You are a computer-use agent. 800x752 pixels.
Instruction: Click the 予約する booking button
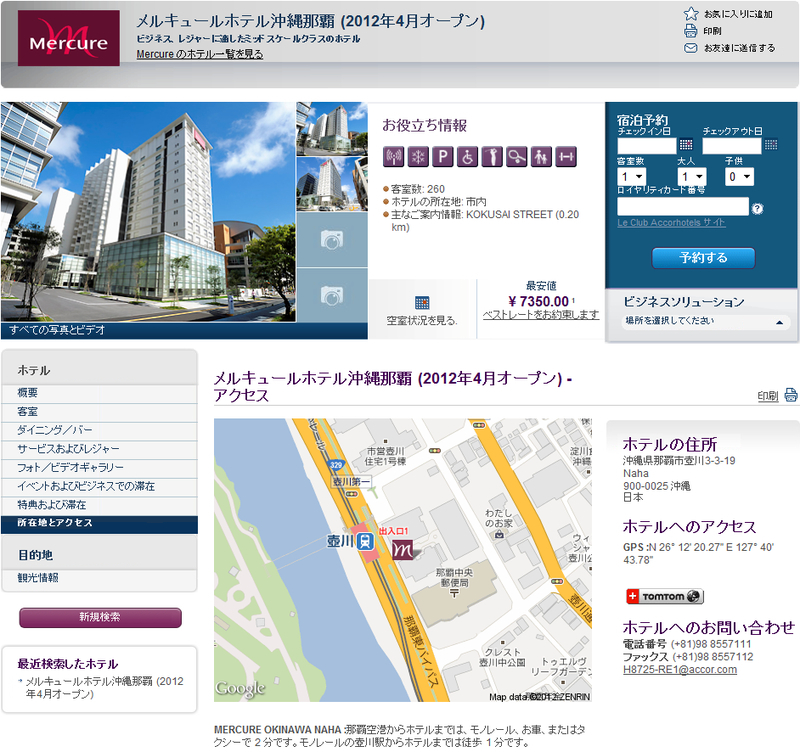[x=703, y=258]
